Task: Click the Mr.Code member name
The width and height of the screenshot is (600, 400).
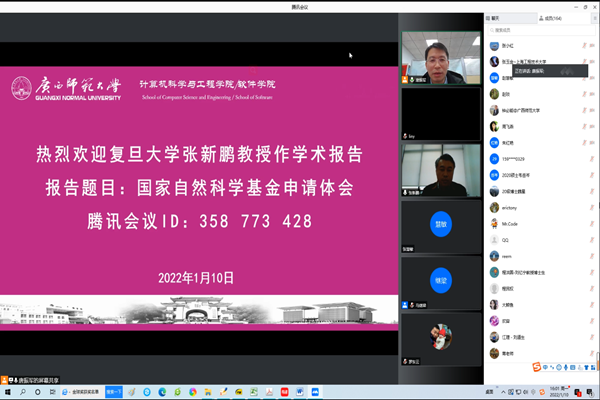Action: 510,224
